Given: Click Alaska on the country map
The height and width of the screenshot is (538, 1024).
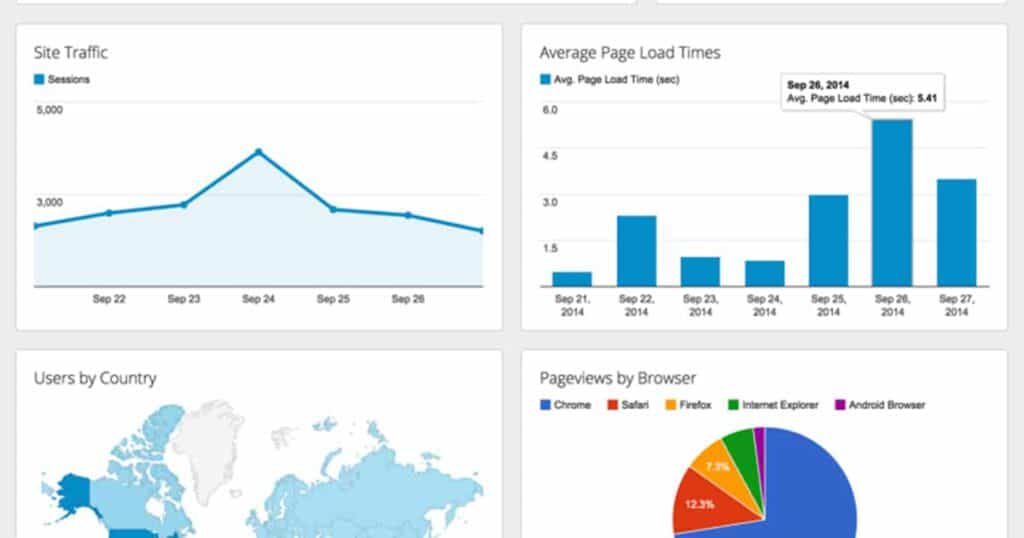Looking at the screenshot, I should (73, 494).
